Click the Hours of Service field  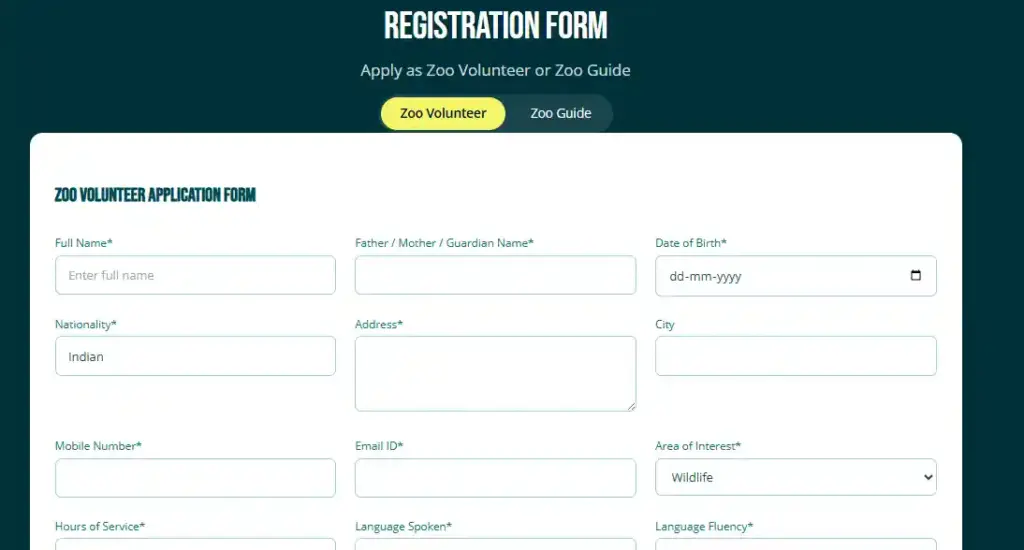click(x=195, y=544)
